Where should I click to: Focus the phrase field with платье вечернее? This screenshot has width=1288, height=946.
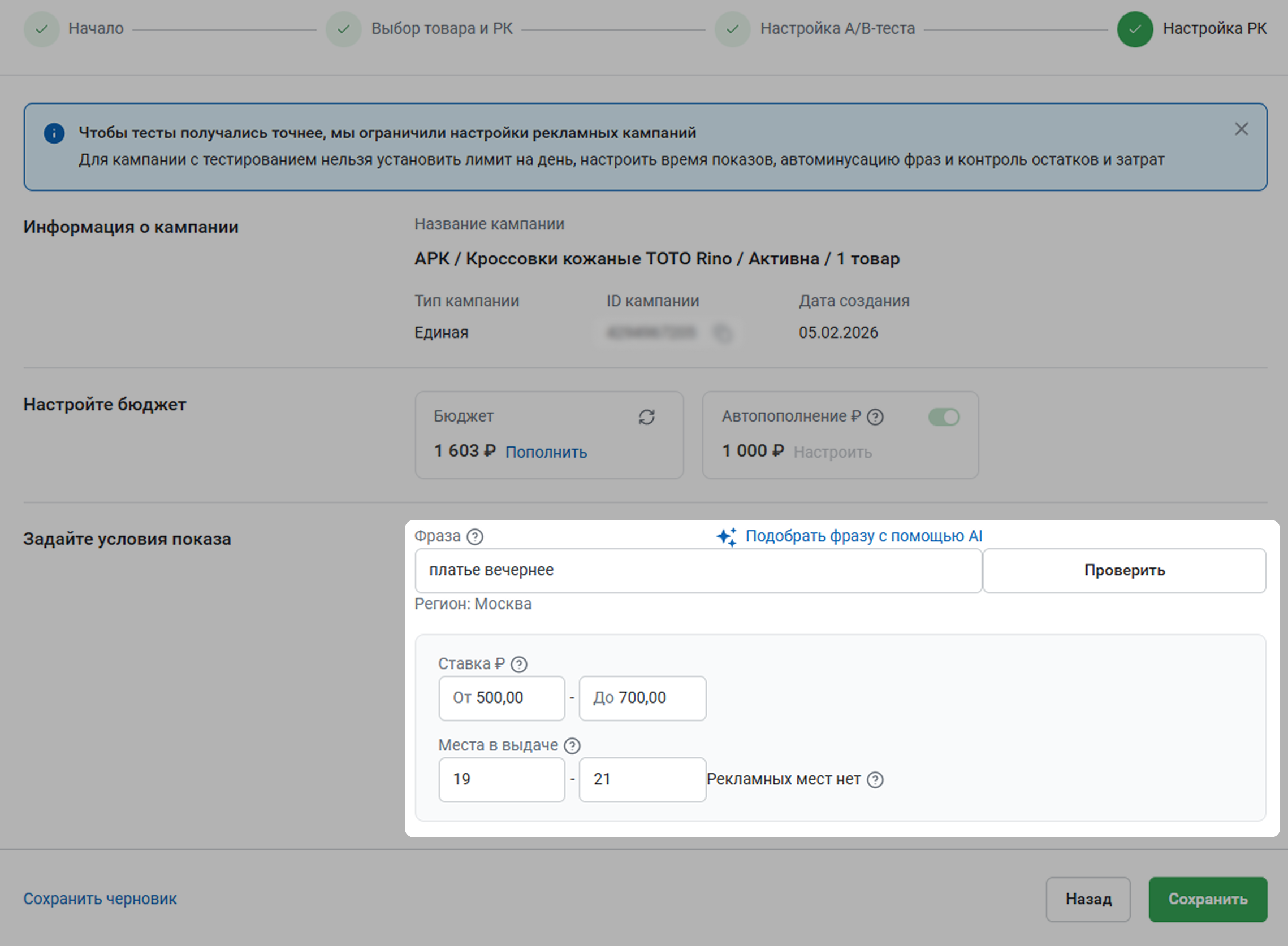point(698,570)
